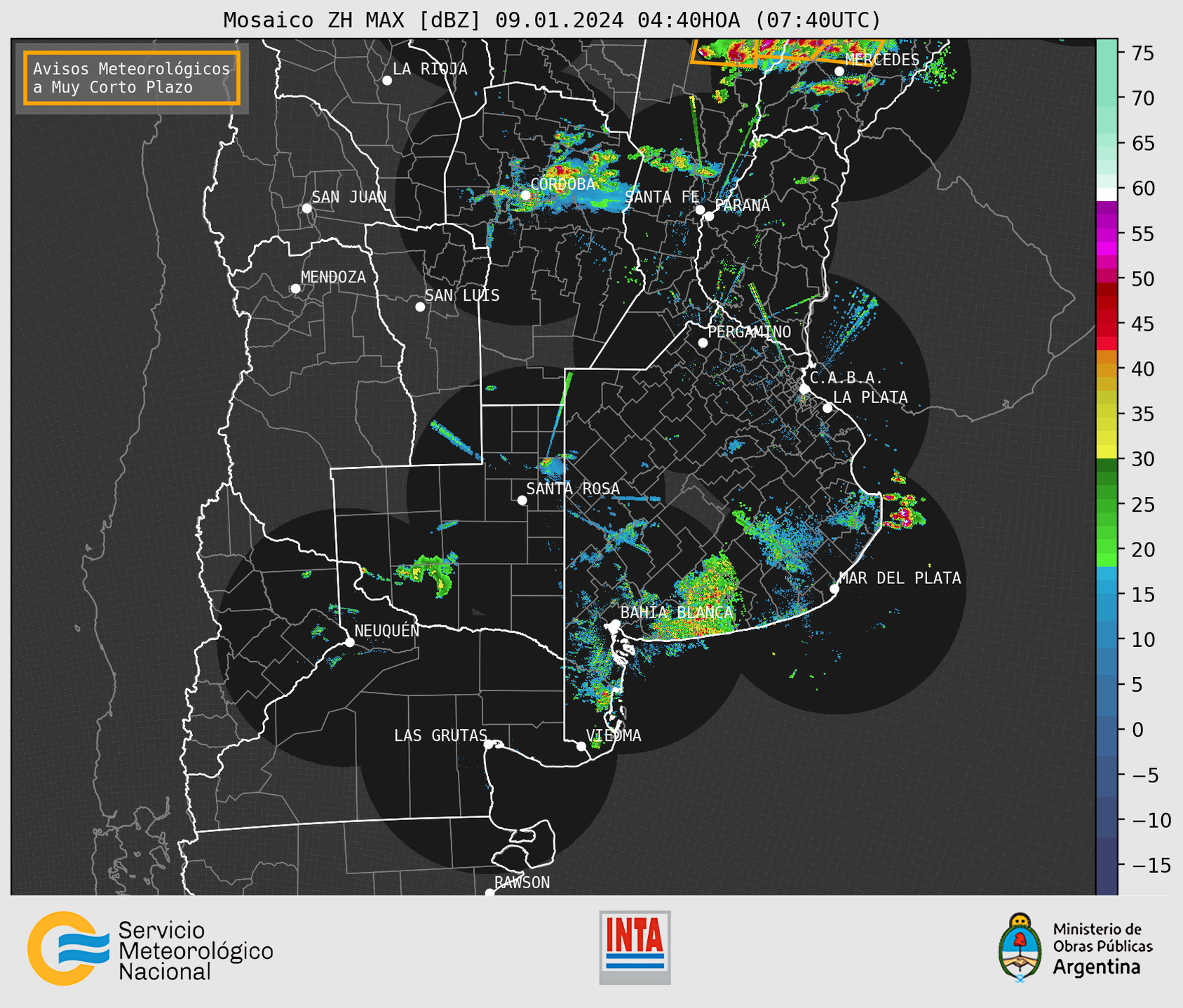The height and width of the screenshot is (1008, 1183).
Task: Click the LA RIOJA city marker dot
Action: (387, 81)
